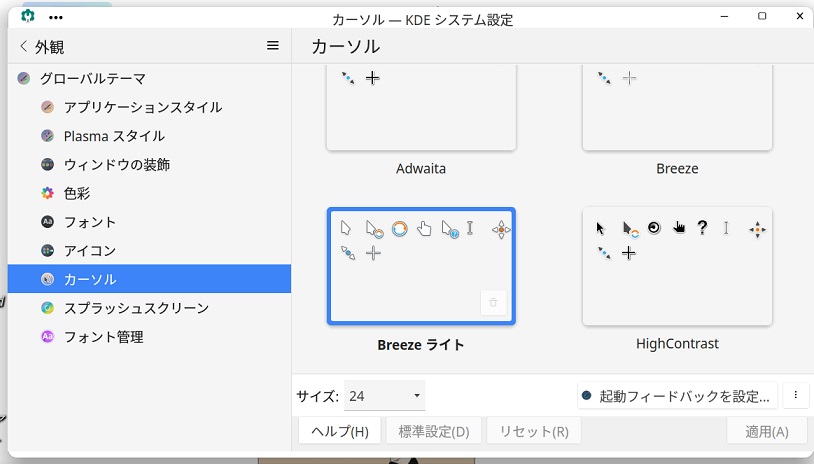
Task: Click the trash icon on Breeze ライト
Action: [x=493, y=303]
